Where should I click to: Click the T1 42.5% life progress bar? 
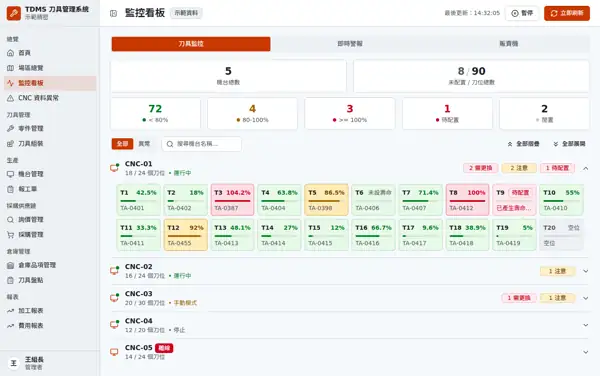pyautogui.click(x=138, y=201)
